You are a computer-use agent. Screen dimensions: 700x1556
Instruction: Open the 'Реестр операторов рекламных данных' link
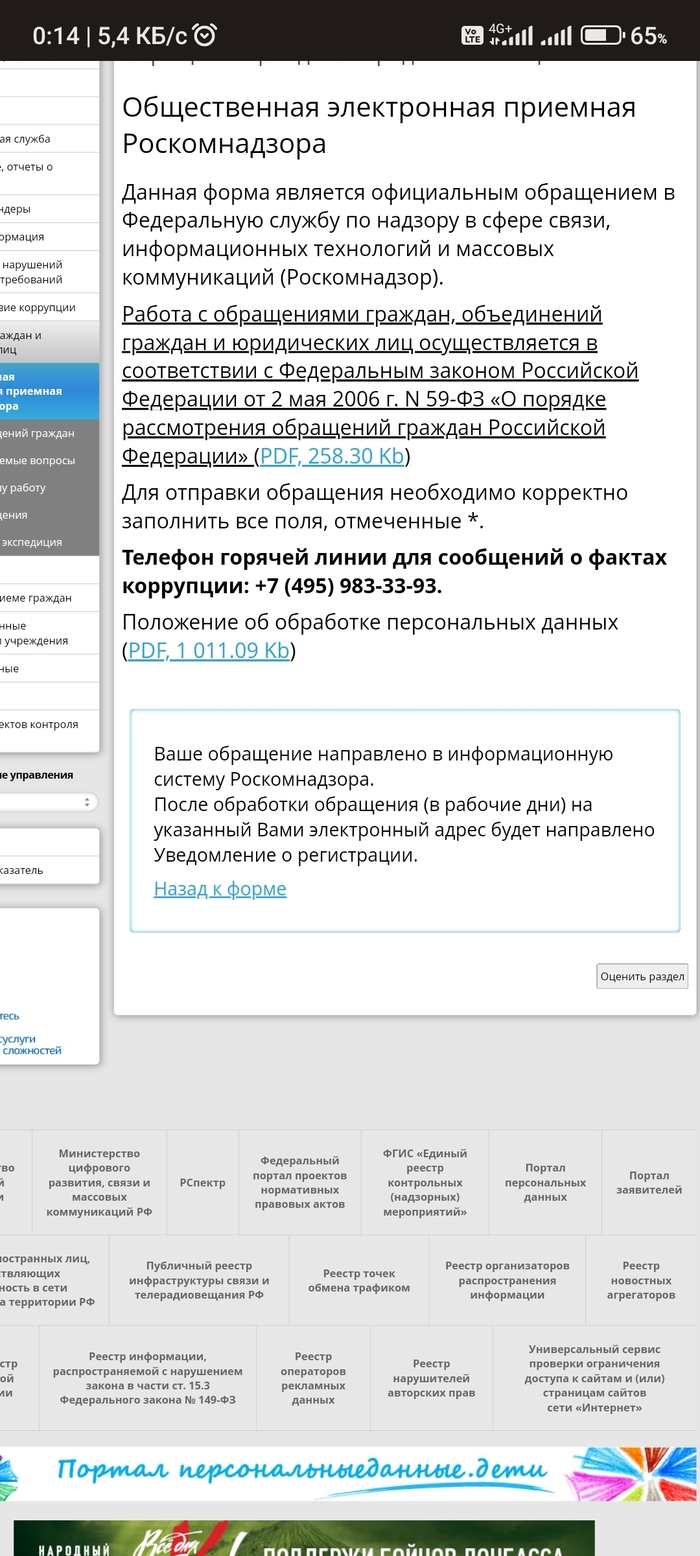point(313,1378)
